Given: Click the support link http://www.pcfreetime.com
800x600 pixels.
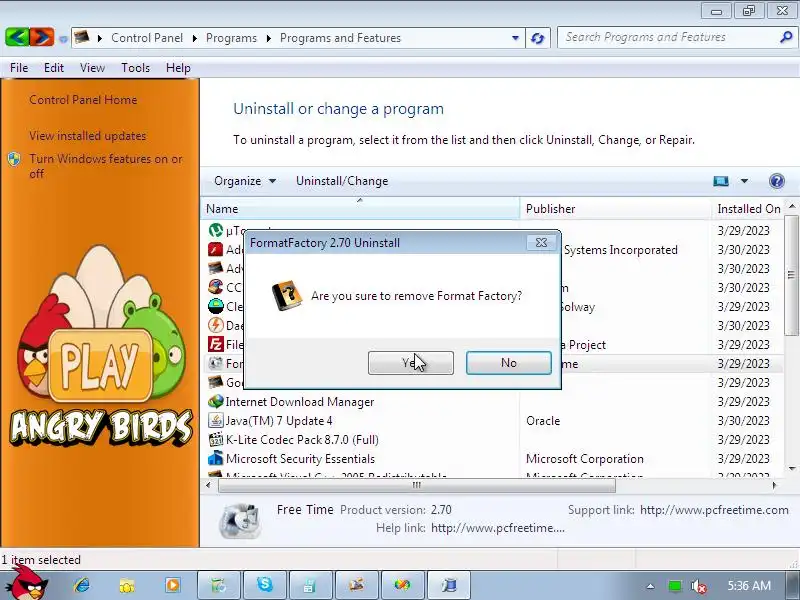Looking at the screenshot, I should click(x=714, y=510).
